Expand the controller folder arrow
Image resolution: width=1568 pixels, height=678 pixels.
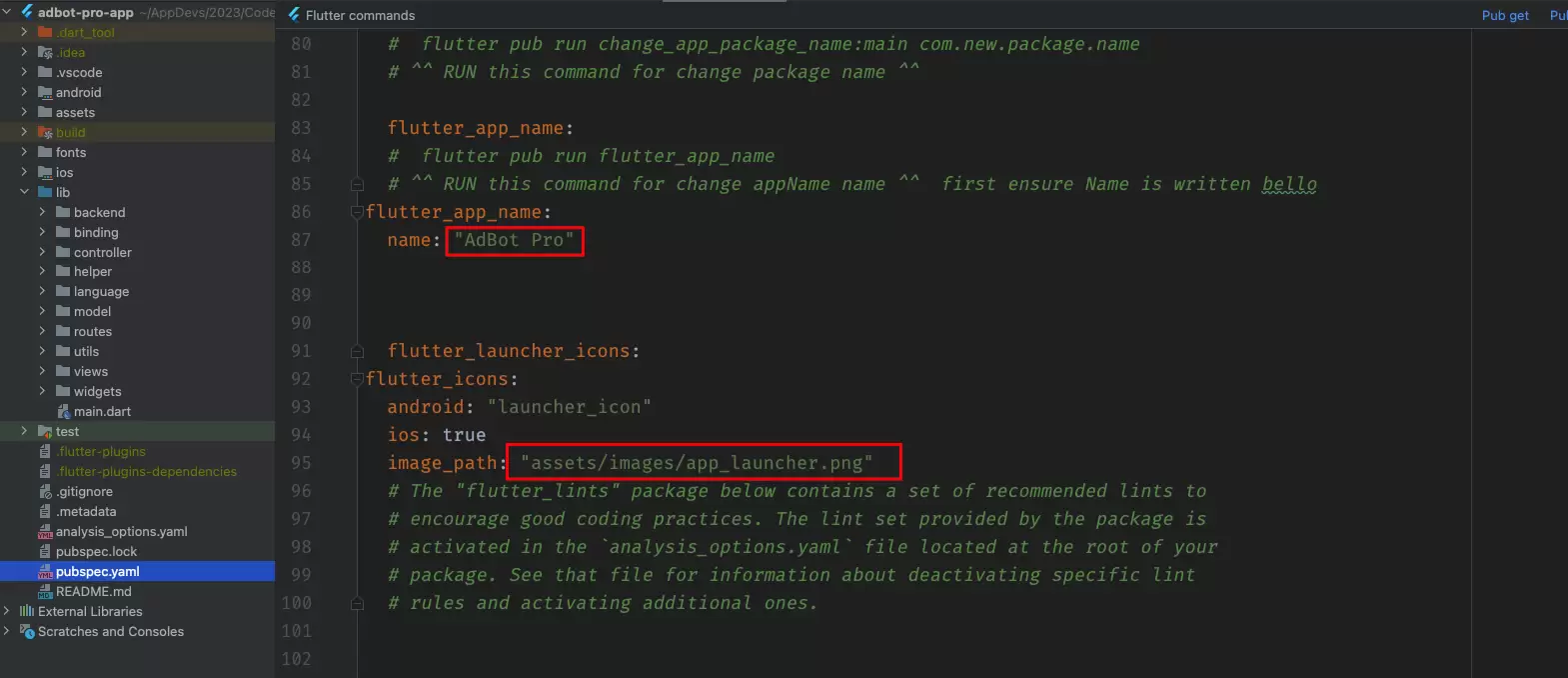coord(42,252)
